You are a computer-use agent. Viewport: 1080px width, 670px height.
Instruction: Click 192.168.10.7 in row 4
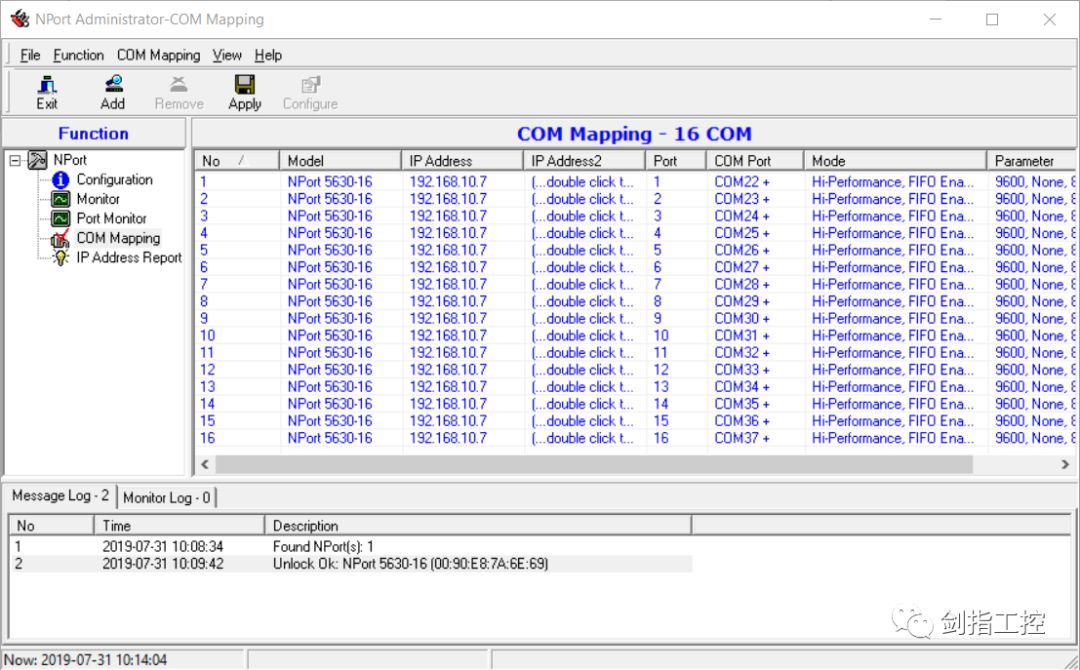point(448,233)
